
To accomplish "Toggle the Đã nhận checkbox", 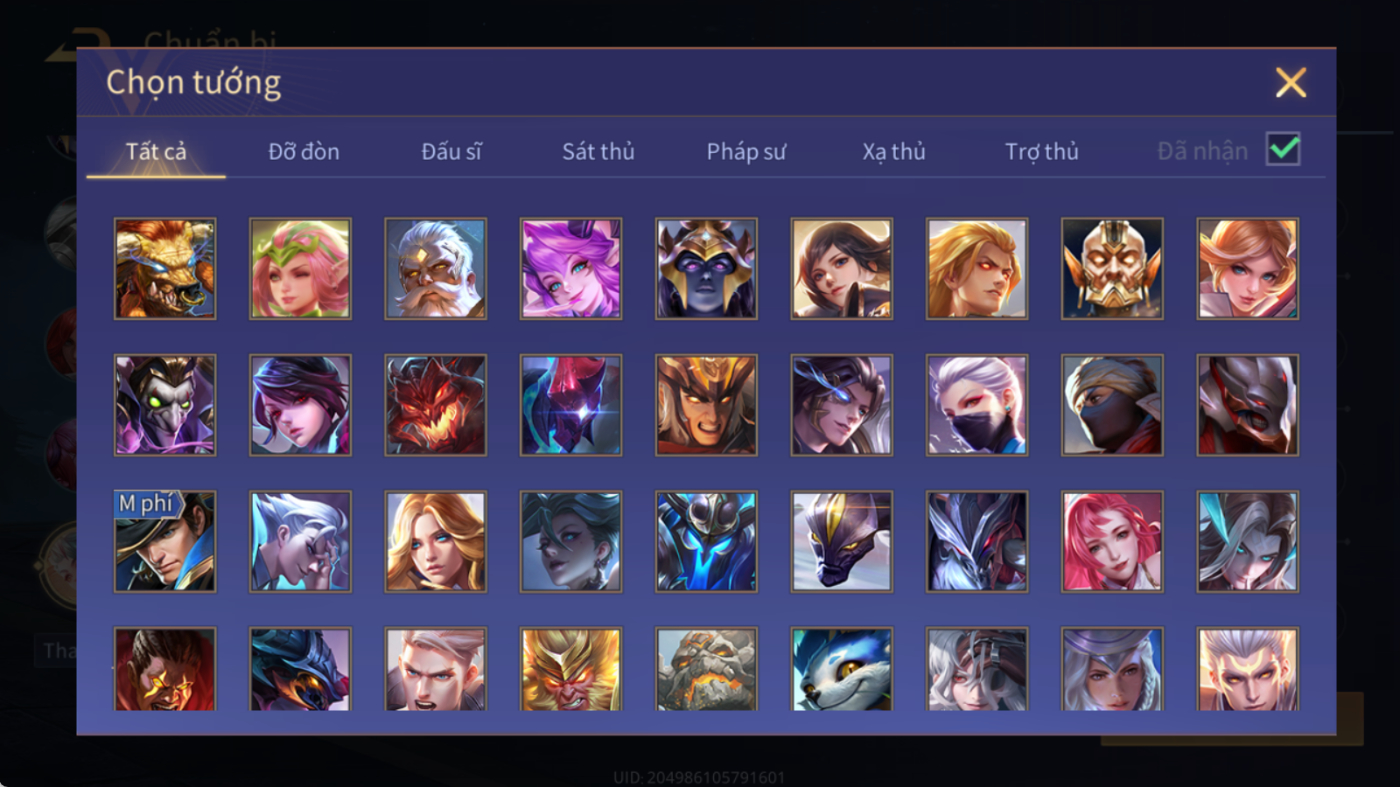I will pyautogui.click(x=1283, y=149).
